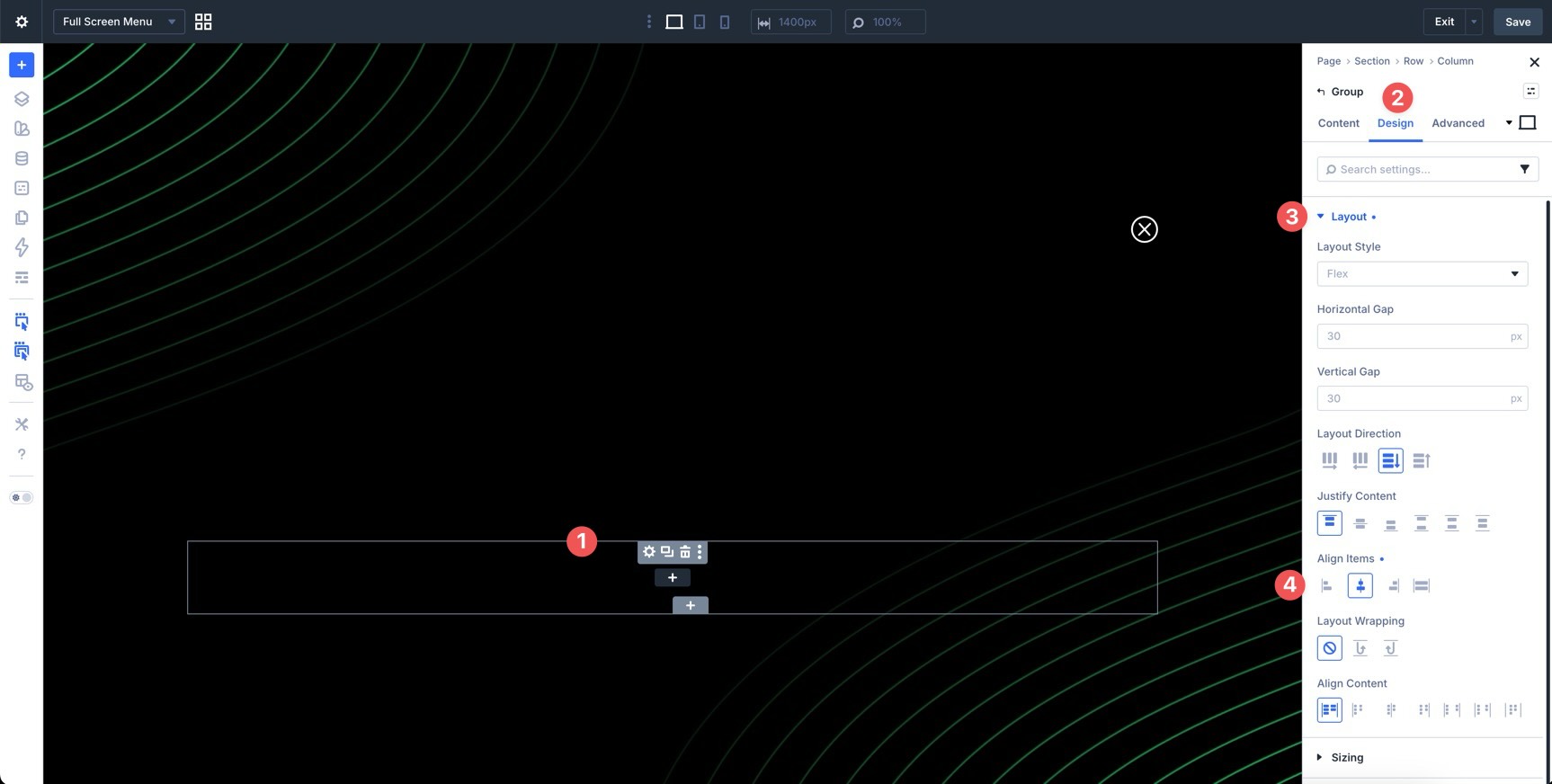Set layout direction to row reverse
1552x784 pixels.
tap(1360, 460)
